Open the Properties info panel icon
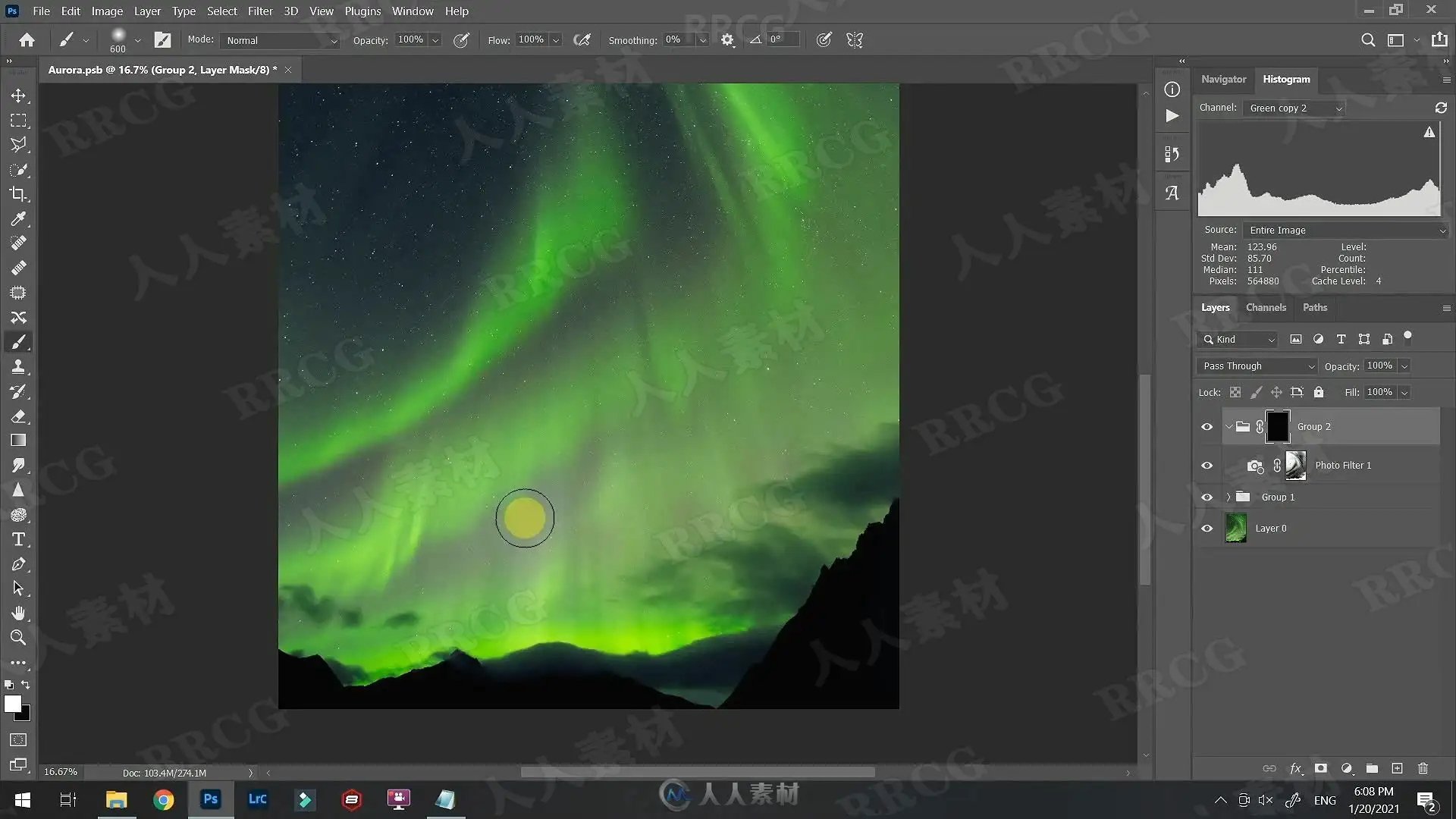The image size is (1456, 819). point(1172,89)
